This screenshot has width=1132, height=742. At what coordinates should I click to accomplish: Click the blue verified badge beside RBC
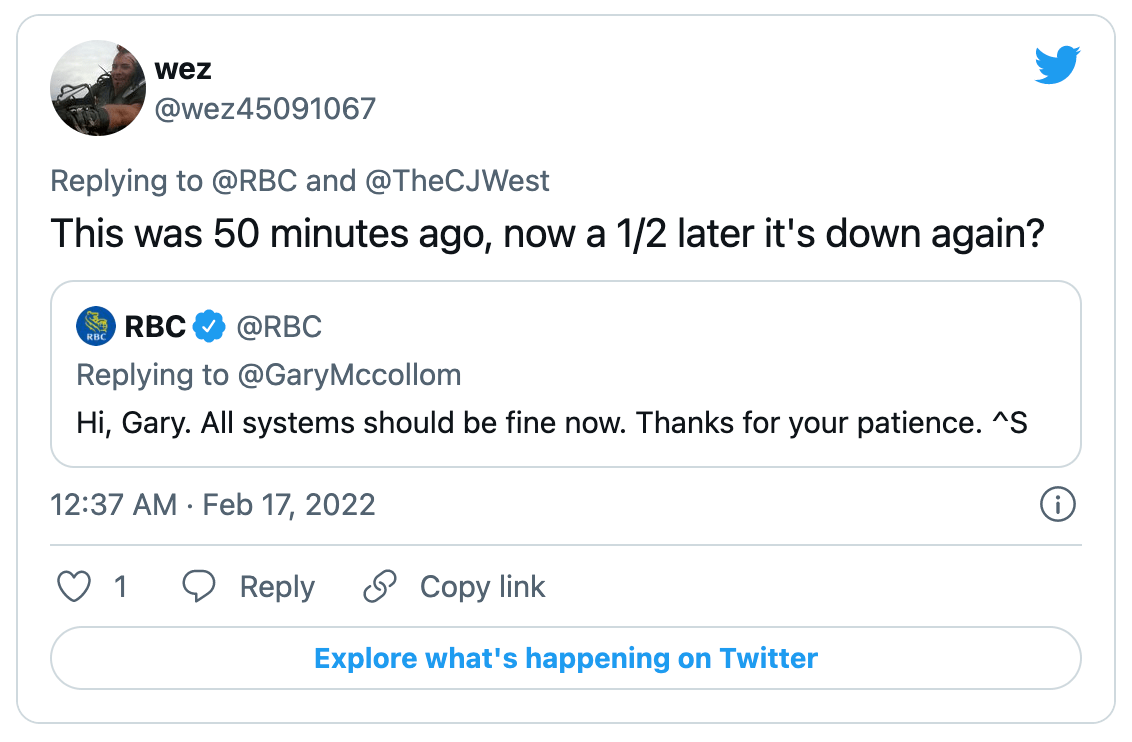pos(208,327)
